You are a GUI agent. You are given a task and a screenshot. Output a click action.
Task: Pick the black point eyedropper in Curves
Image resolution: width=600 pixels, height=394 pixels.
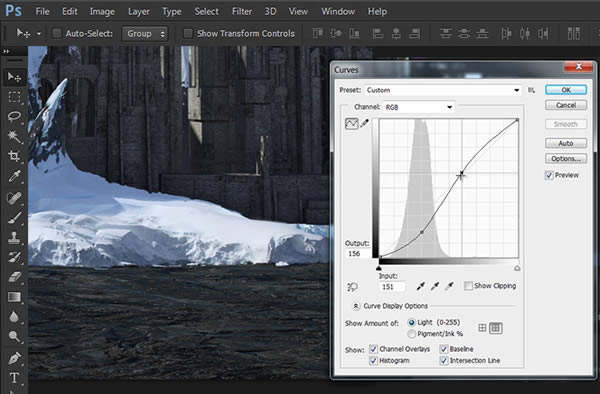[x=421, y=286]
